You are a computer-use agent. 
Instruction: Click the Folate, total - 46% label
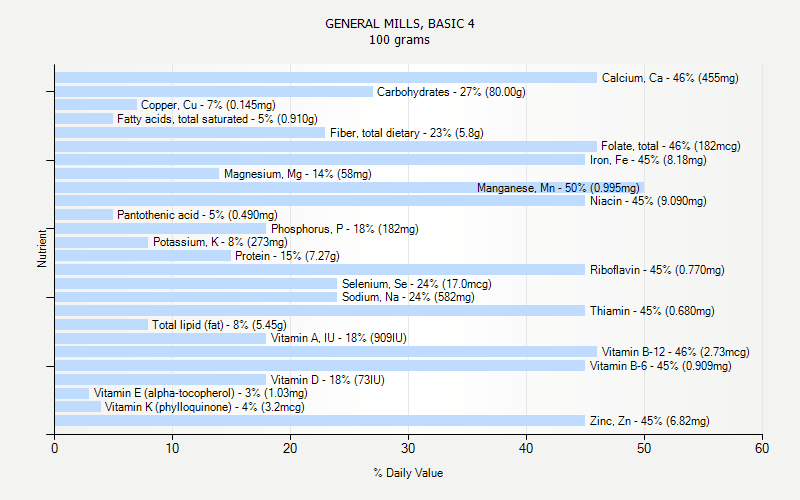click(670, 146)
